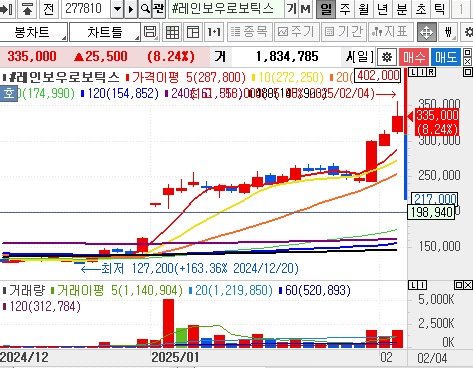Image resolution: width=473 pixels, height=368 pixels.
Task: Switch chart period to 주 (weekly)
Action: click(x=345, y=9)
